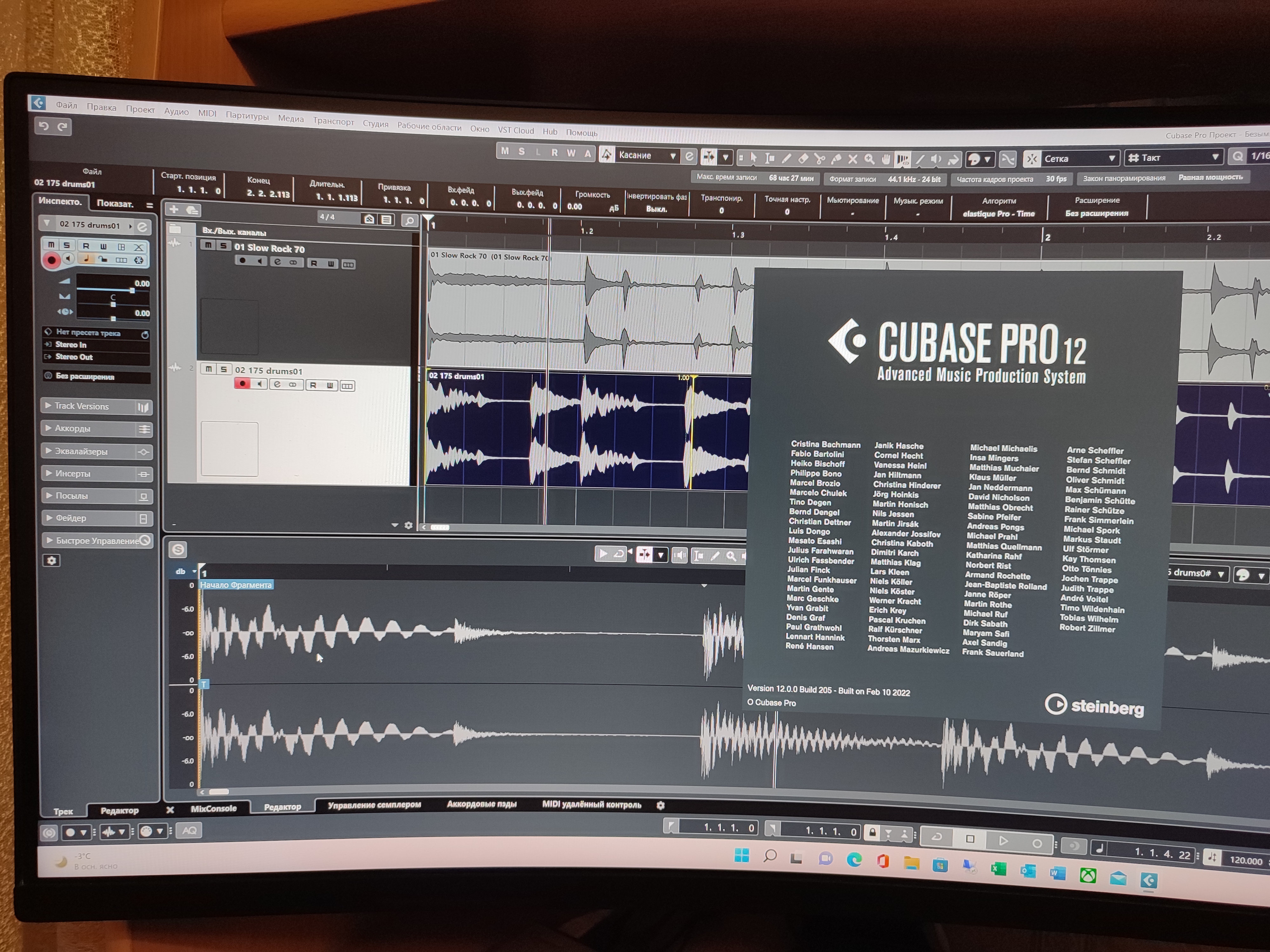Click the Undo arrow icon

(x=44, y=126)
